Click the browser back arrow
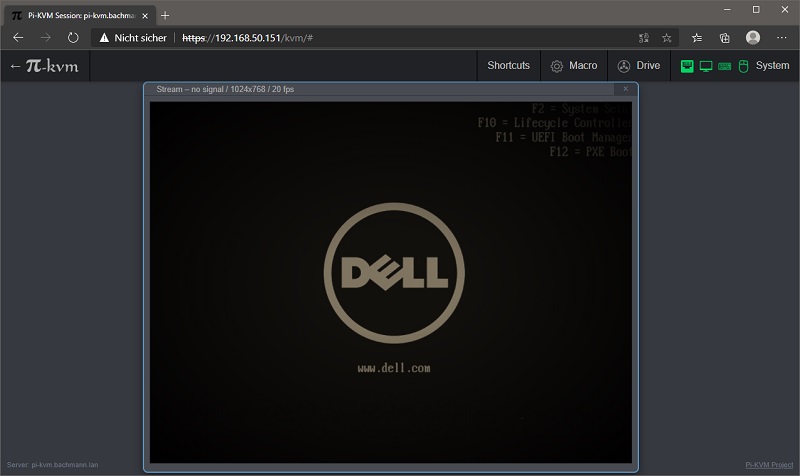Screen dimensions: 800x476 tap(18, 38)
